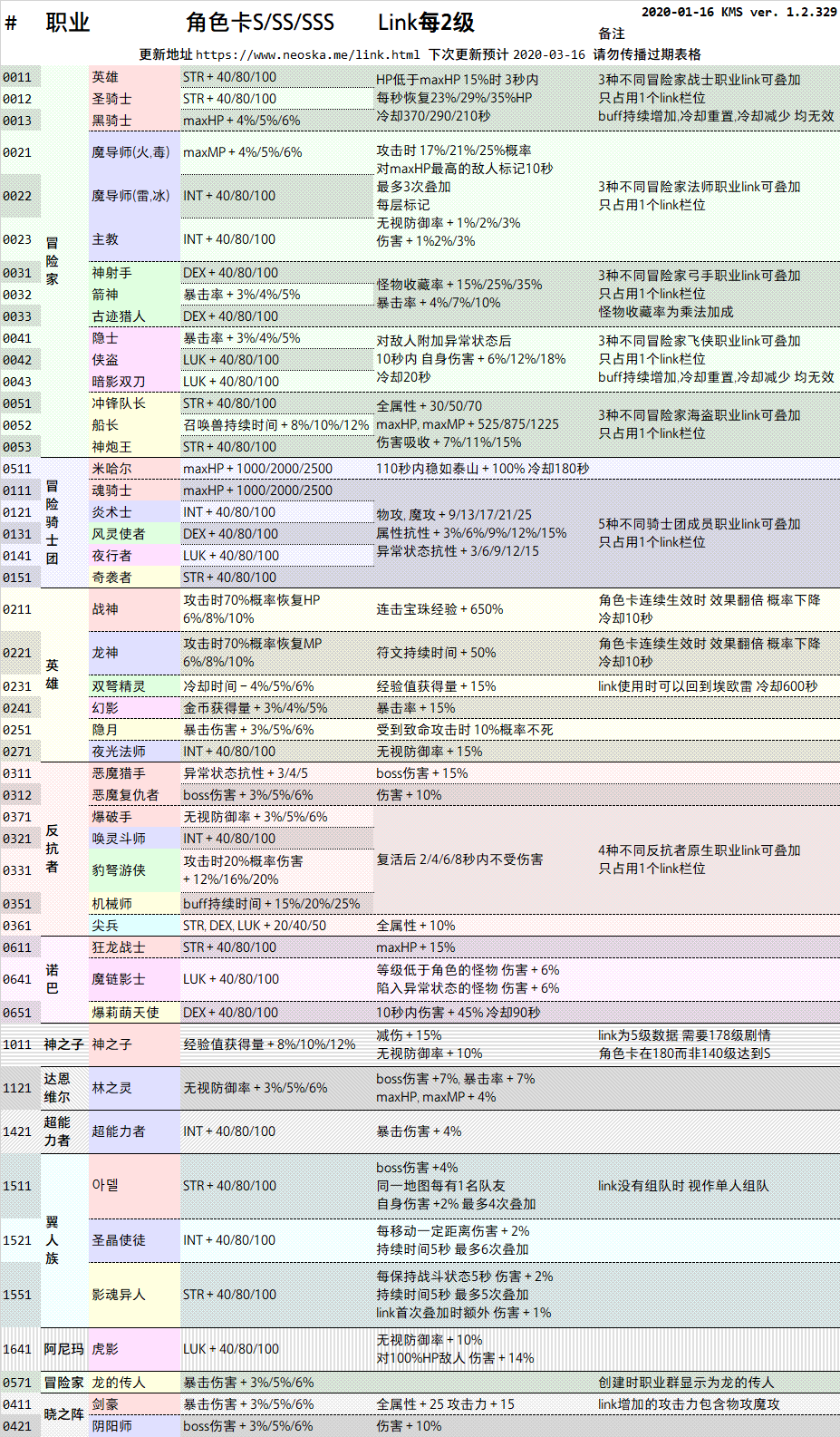The image size is (840, 1437).
Task: Select the '夜光法师' job cell
Action: pos(134,752)
